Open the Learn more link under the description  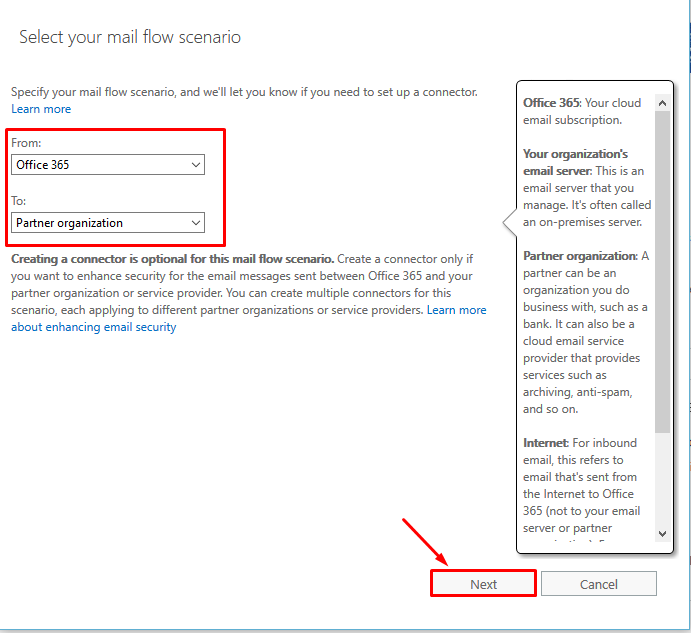(x=41, y=109)
